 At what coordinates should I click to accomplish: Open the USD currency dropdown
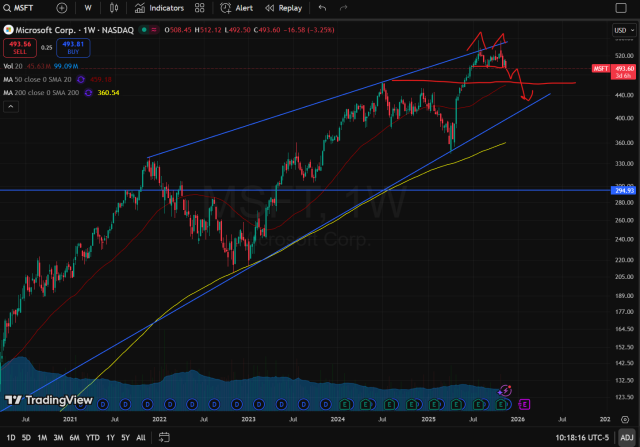[620, 31]
